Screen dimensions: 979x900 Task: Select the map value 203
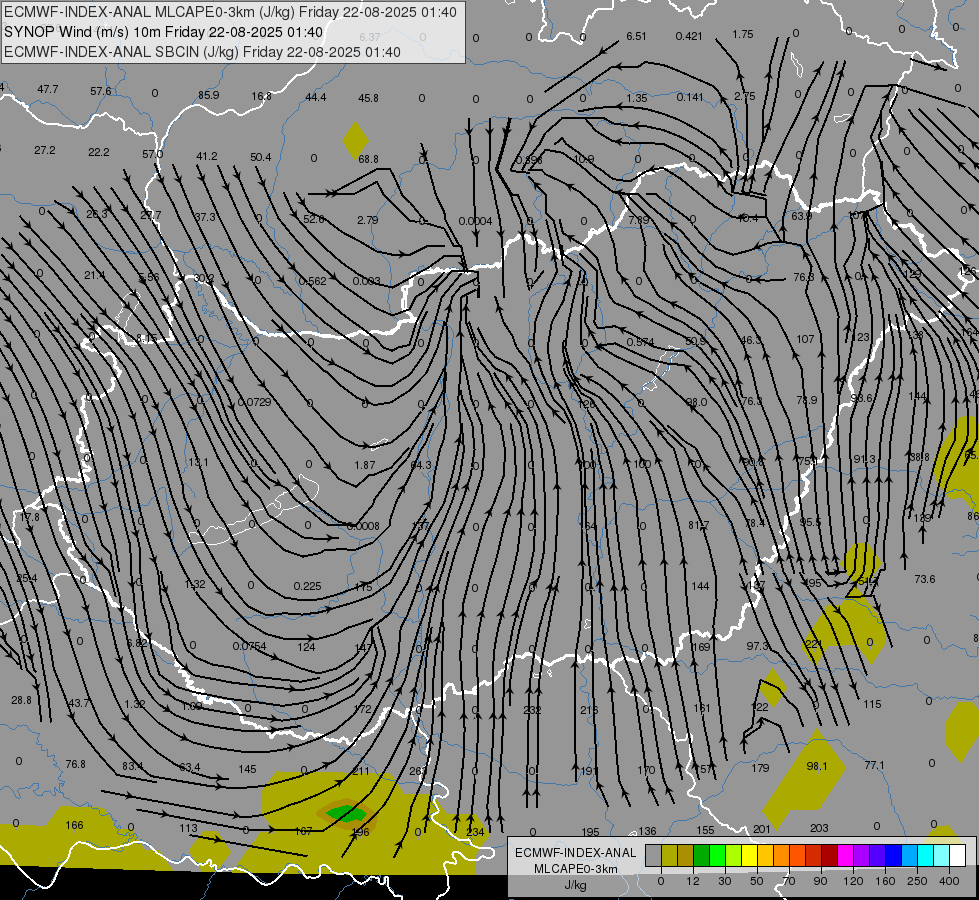819,828
